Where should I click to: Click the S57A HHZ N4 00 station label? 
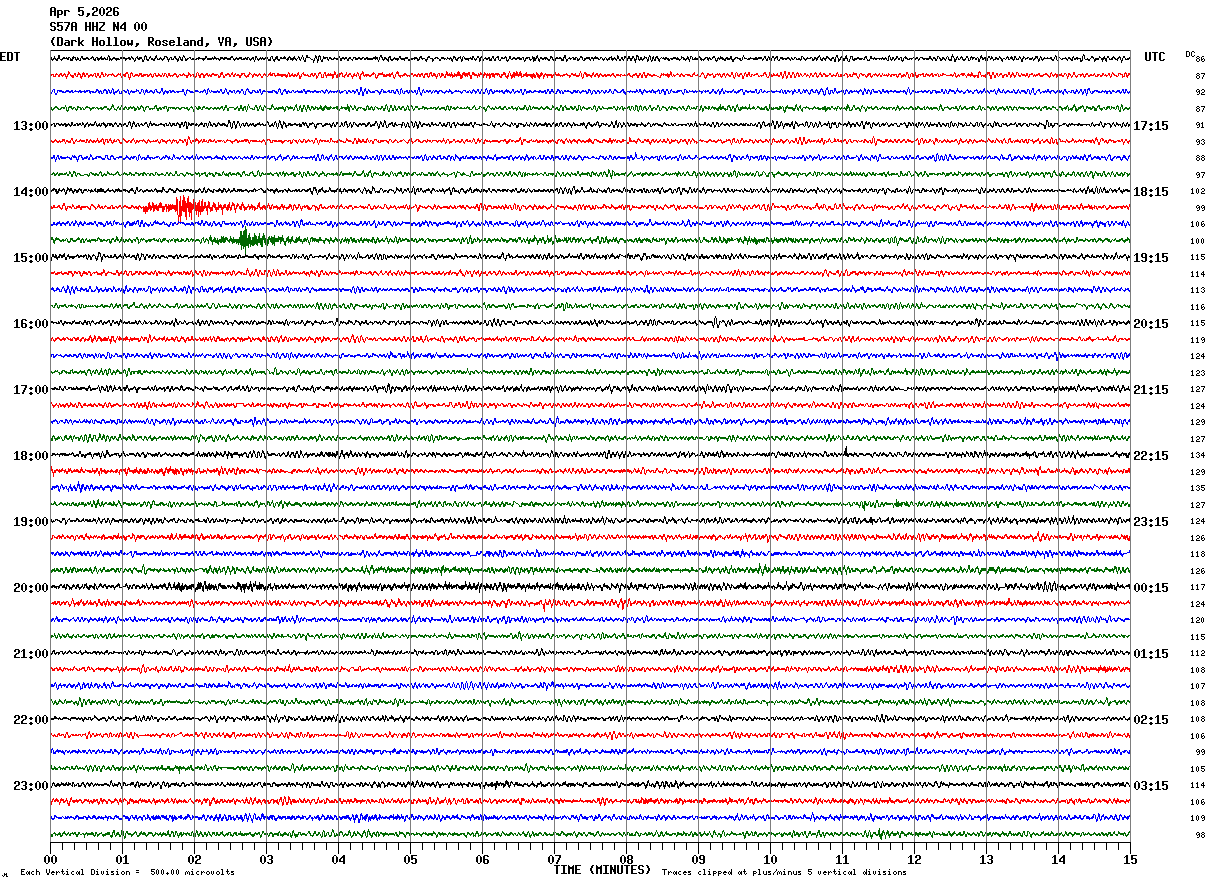tap(98, 27)
